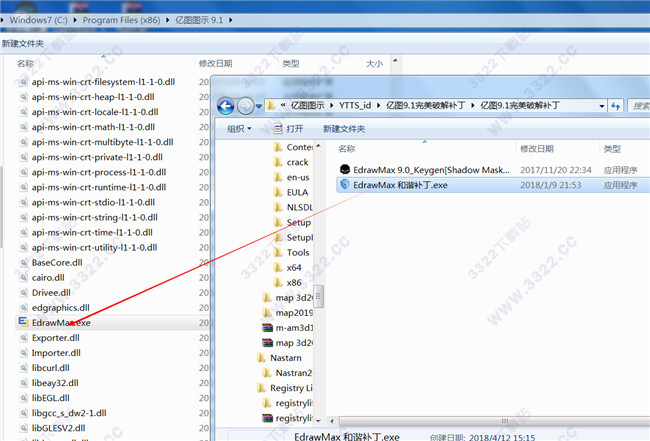Select the EULA folder icon
Viewport: 650px width, 441px height.
click(x=279, y=192)
